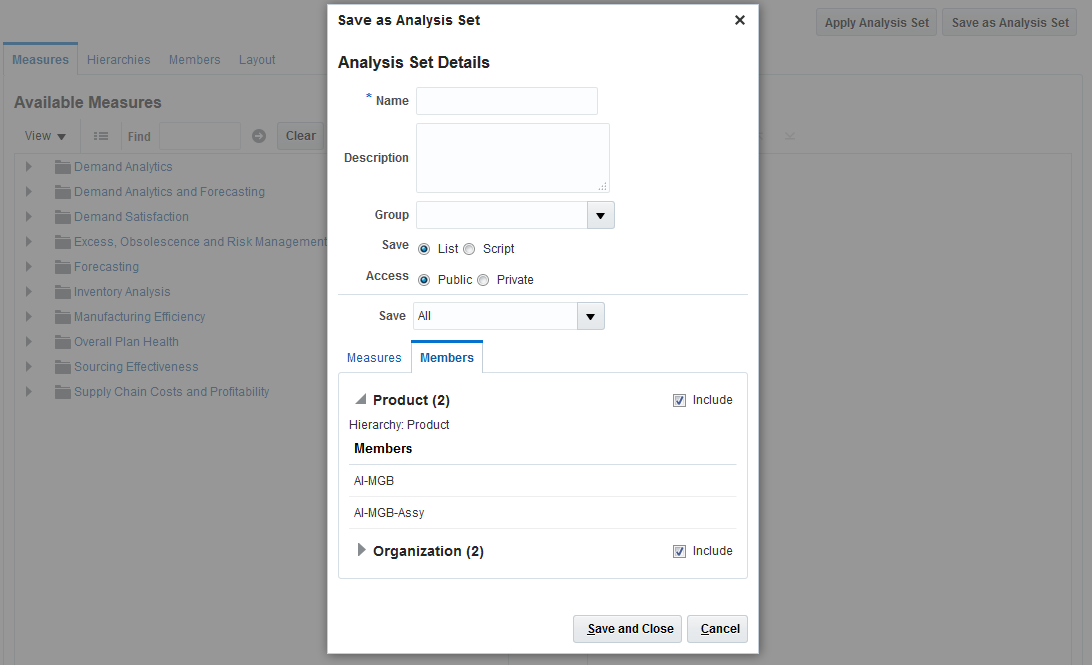Click the Forecasting folder icon
This screenshot has height=665, width=1092.
63,267
